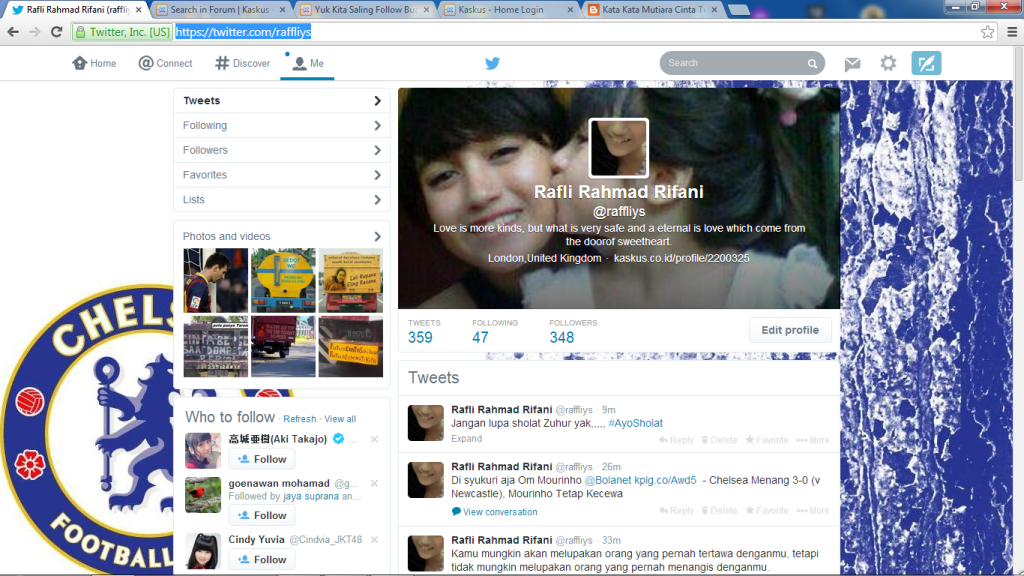Click the browser forward arrow
1024x576 pixels.
35,32
